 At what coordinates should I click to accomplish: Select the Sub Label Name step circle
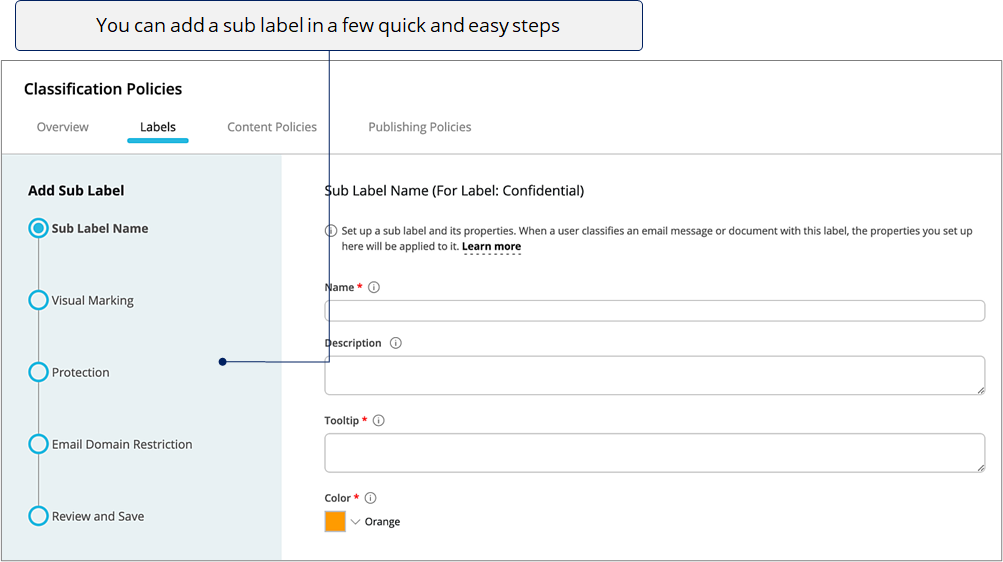[38, 228]
